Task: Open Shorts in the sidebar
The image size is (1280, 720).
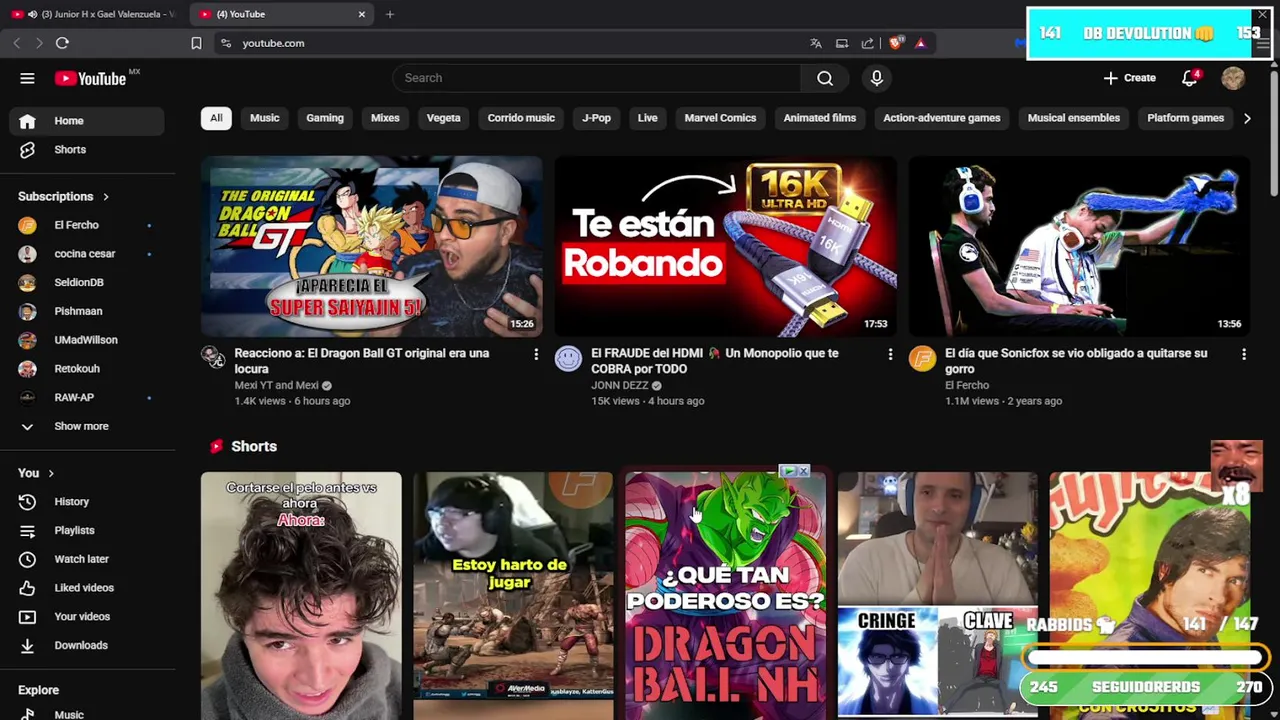Action: [88, 150]
